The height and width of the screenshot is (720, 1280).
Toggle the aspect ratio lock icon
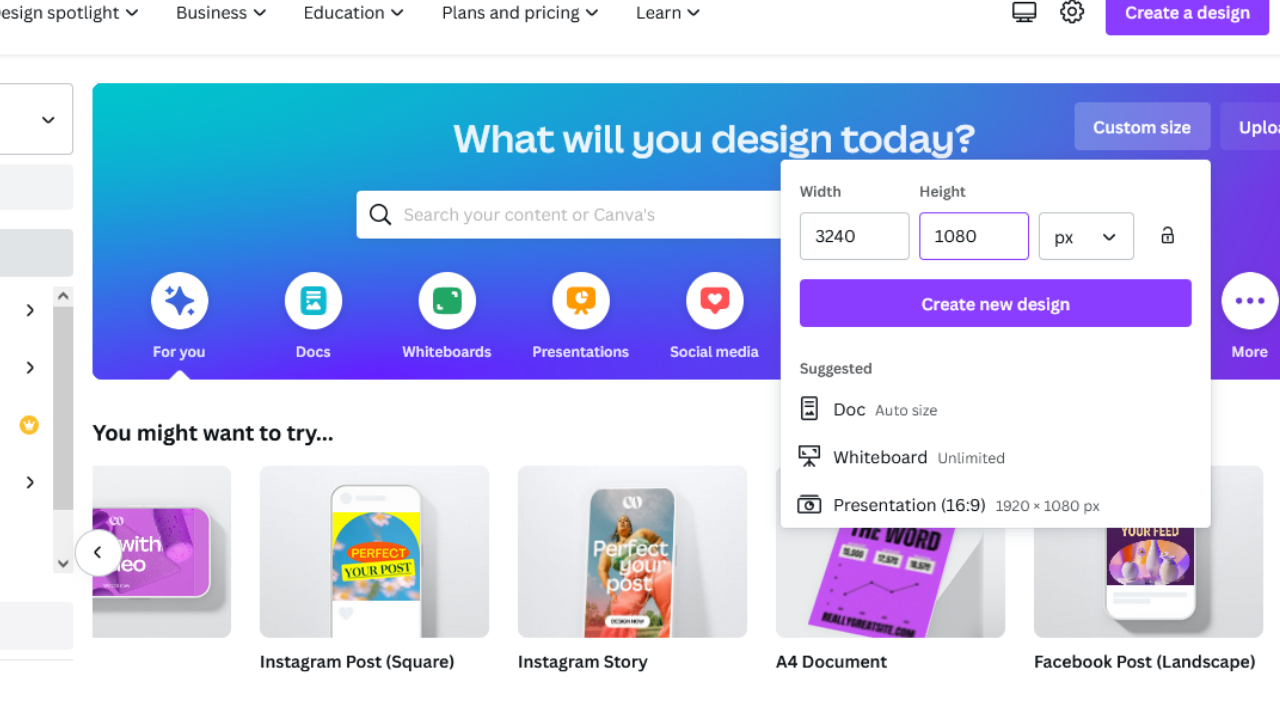pyautogui.click(x=1167, y=236)
